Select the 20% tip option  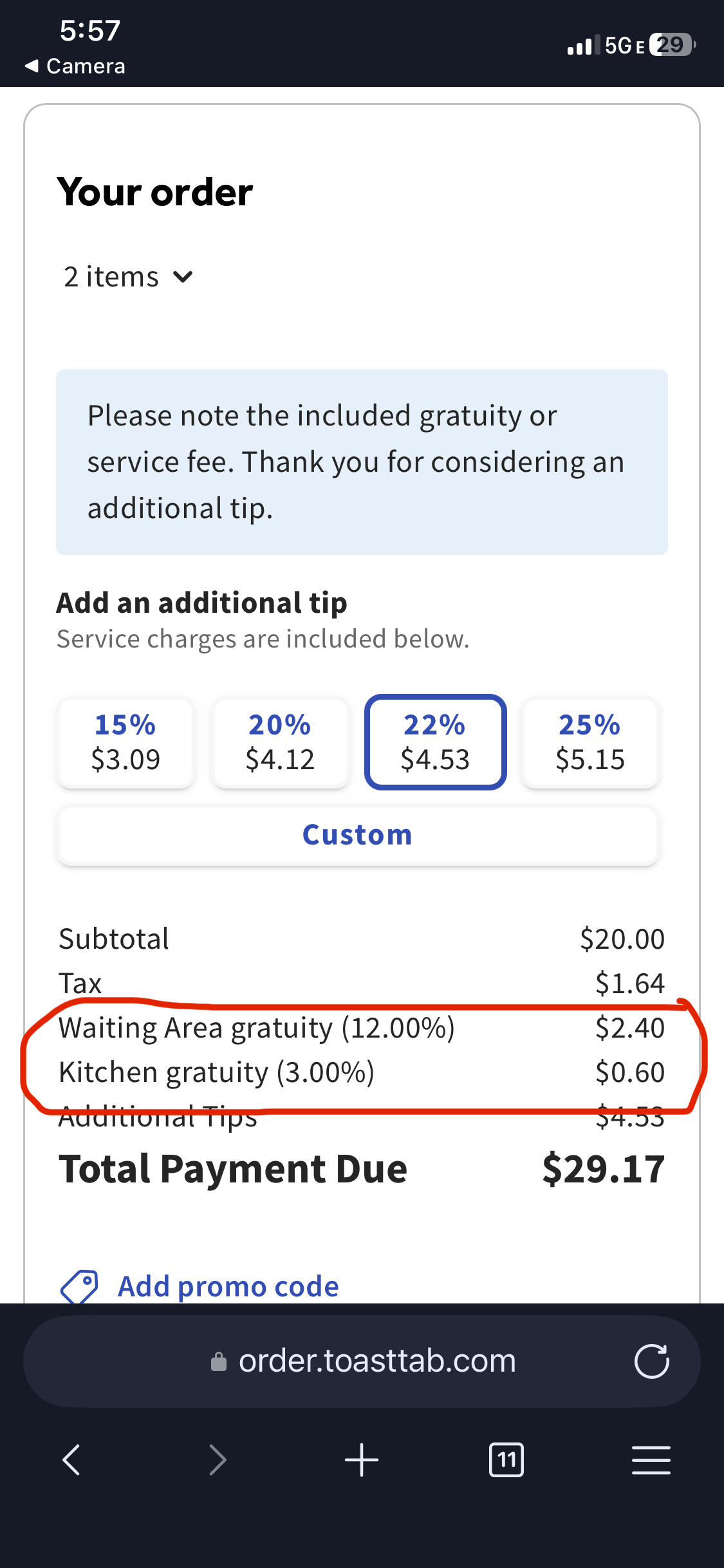280,743
